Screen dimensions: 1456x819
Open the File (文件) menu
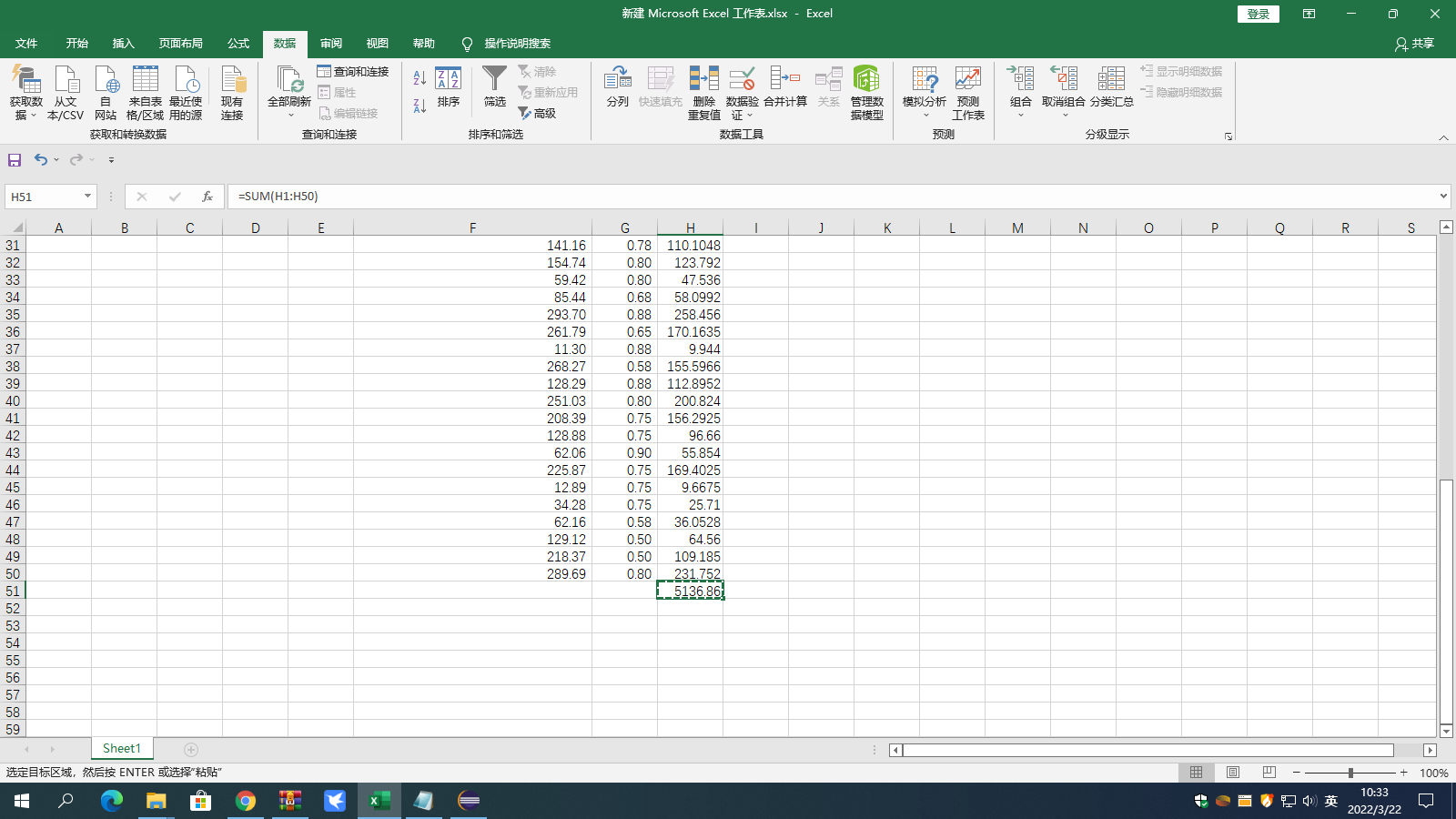tap(26, 44)
